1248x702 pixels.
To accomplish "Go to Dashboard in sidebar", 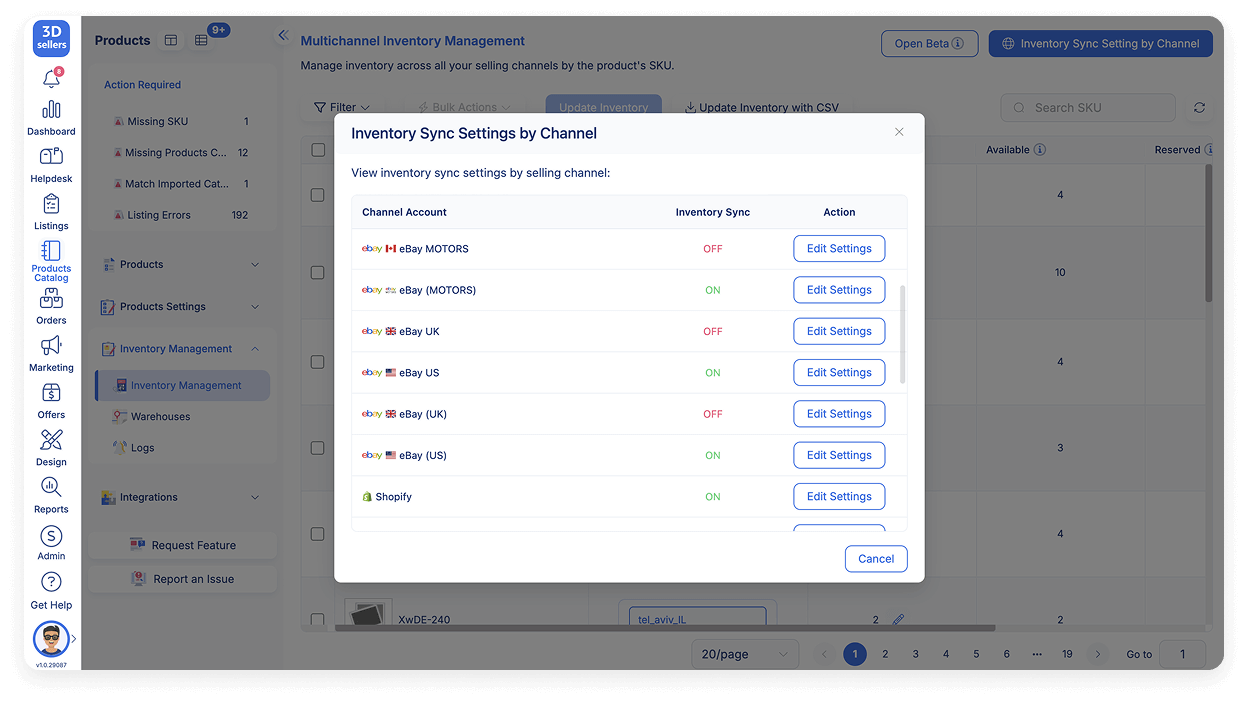I will coord(51,117).
